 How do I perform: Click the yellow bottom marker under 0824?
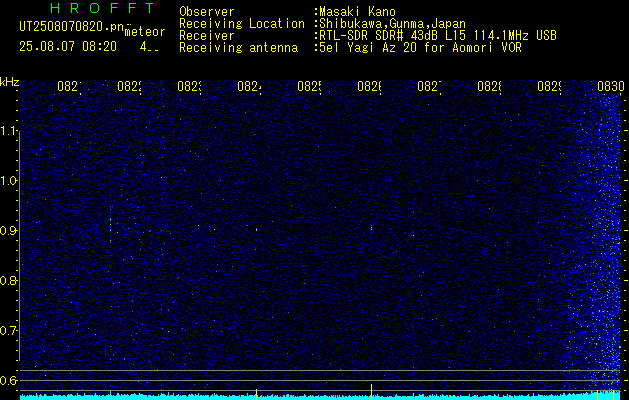pyautogui.click(x=256, y=394)
